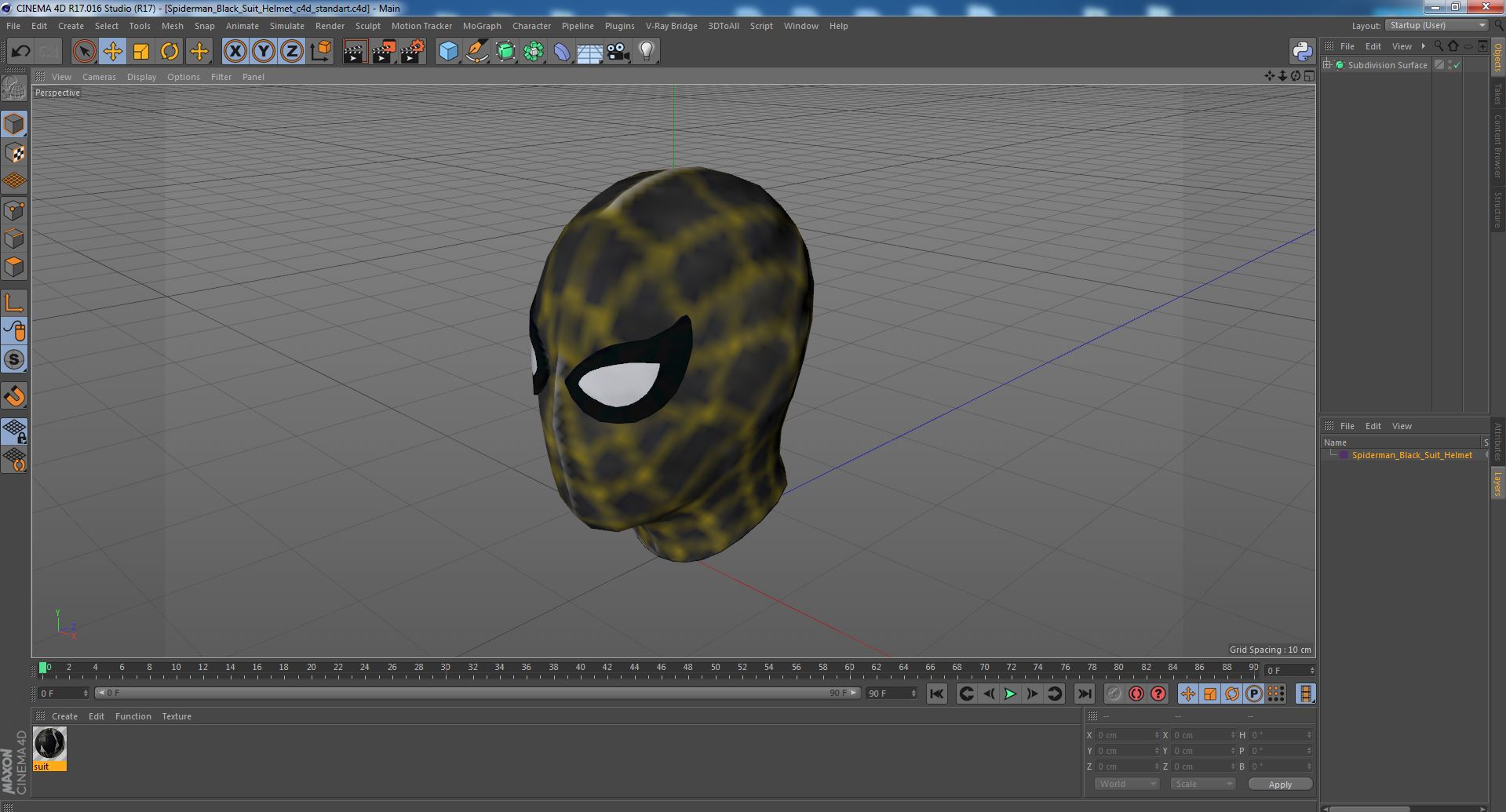Open Edit Render Settings icon
1506x812 pixels.
[x=413, y=52]
